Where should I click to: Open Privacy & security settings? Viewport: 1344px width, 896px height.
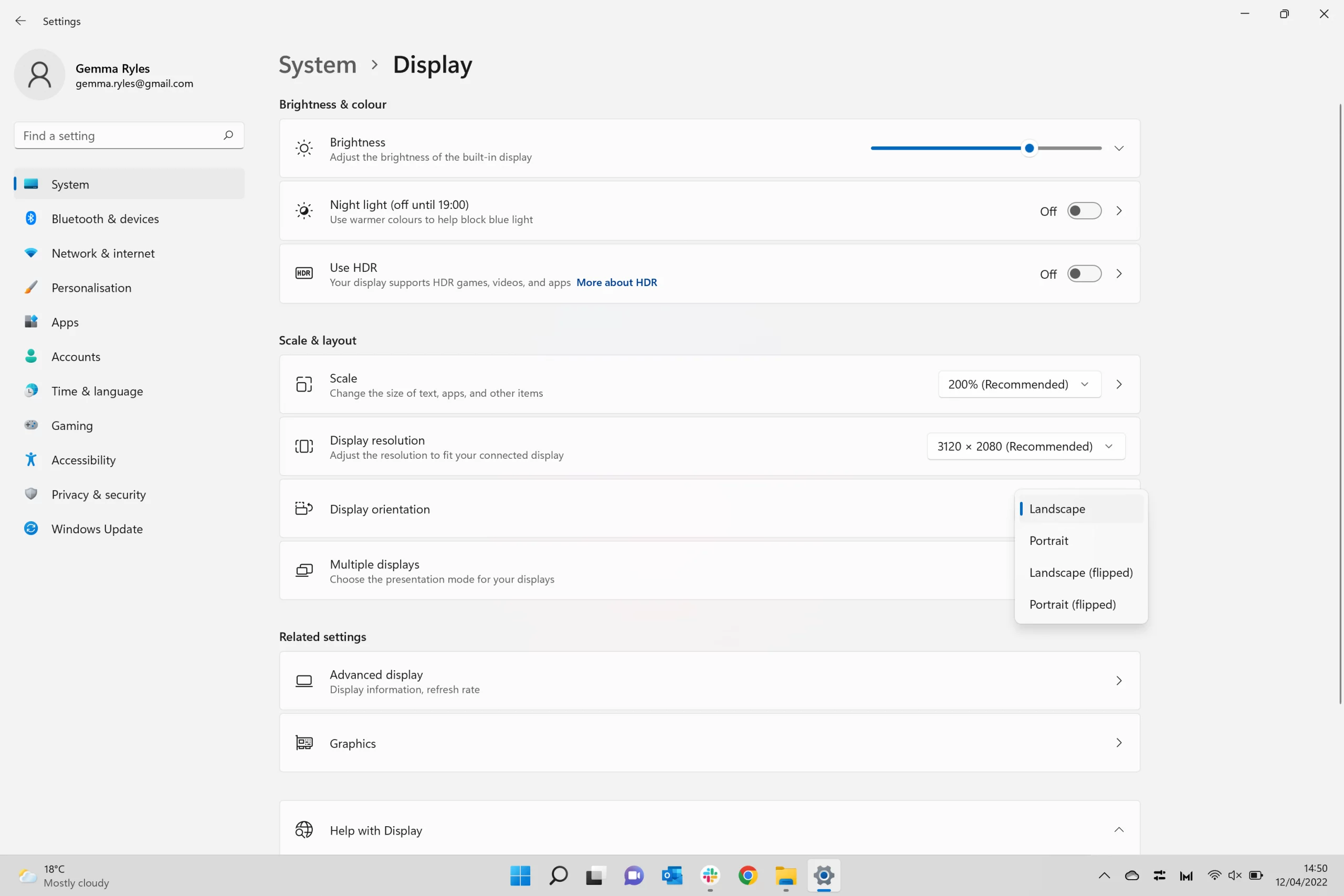coord(98,493)
